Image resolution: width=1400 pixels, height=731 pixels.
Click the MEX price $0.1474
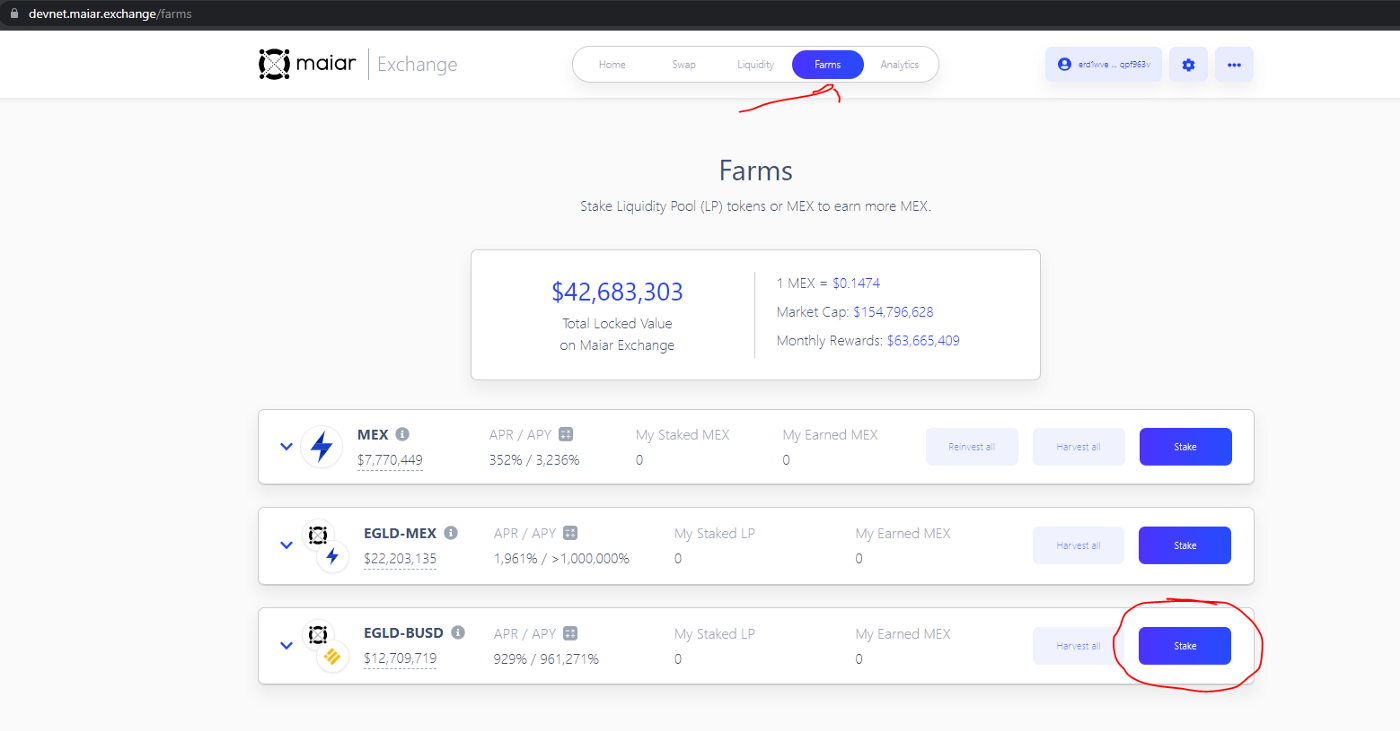(856, 283)
